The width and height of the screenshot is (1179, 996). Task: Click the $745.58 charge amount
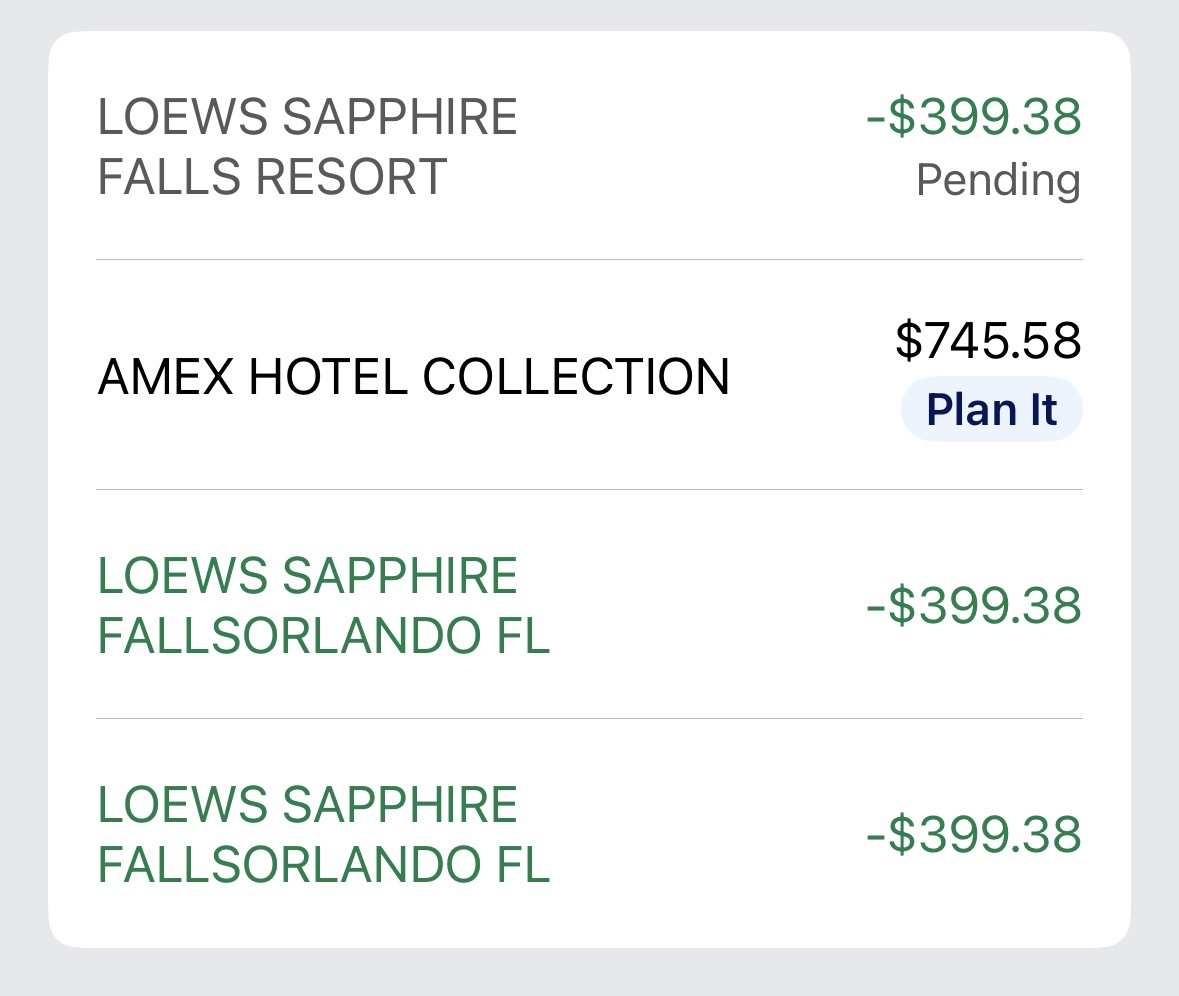pyautogui.click(x=987, y=341)
